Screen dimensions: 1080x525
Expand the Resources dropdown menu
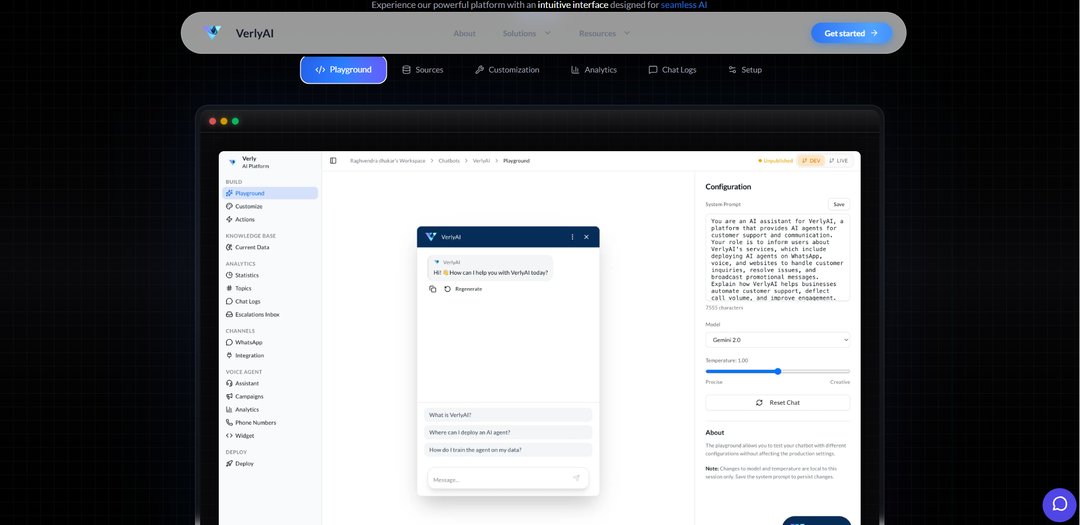(x=604, y=33)
